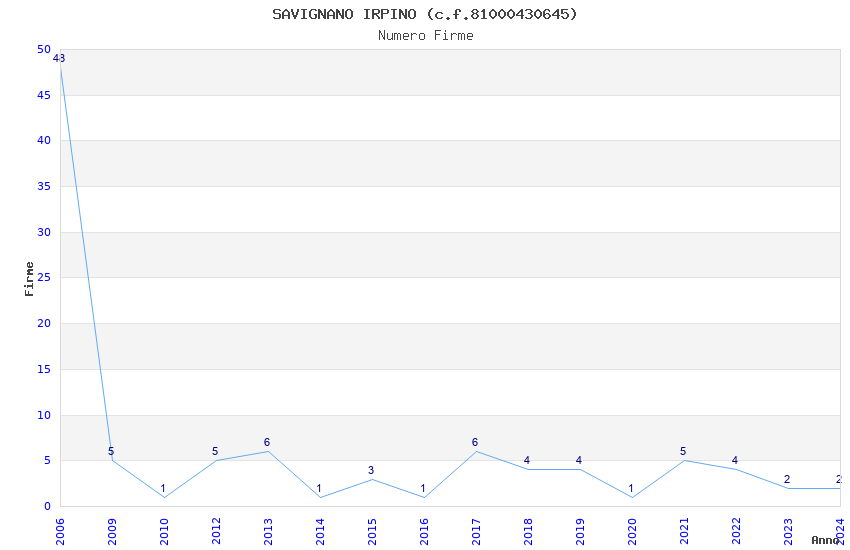Click the data value 6 above 2013

click(267, 443)
